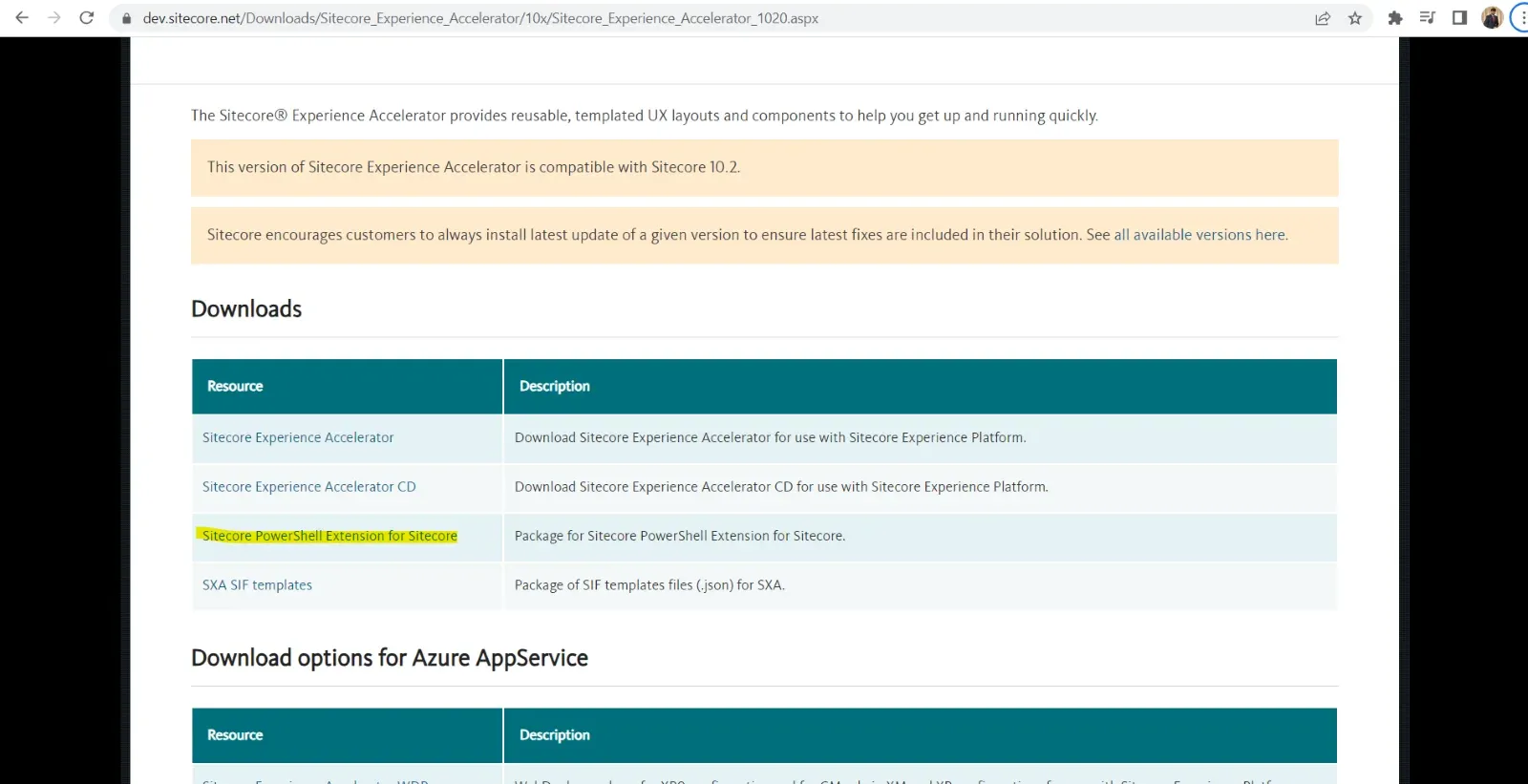This screenshot has width=1528, height=784.
Task: Click 'Package of SIF templates files' description
Action: (649, 585)
